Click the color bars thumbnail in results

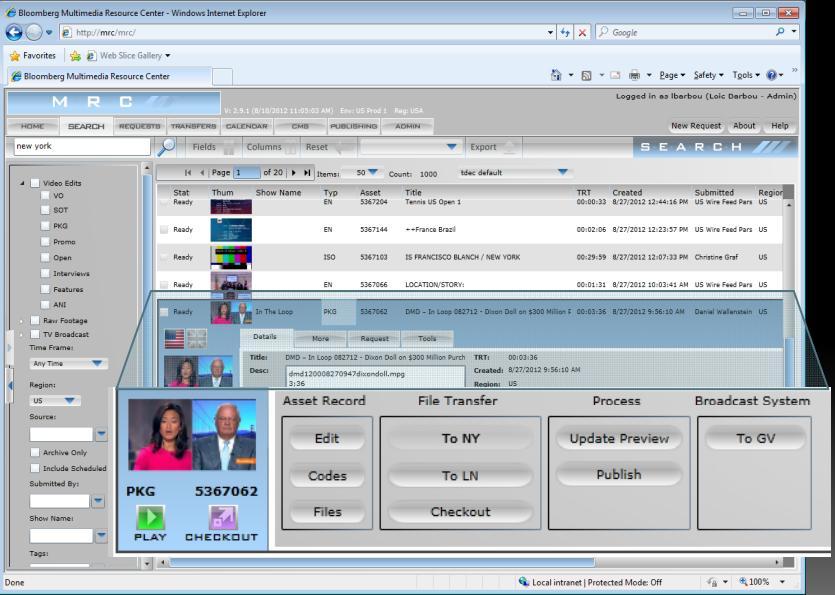click(231, 257)
